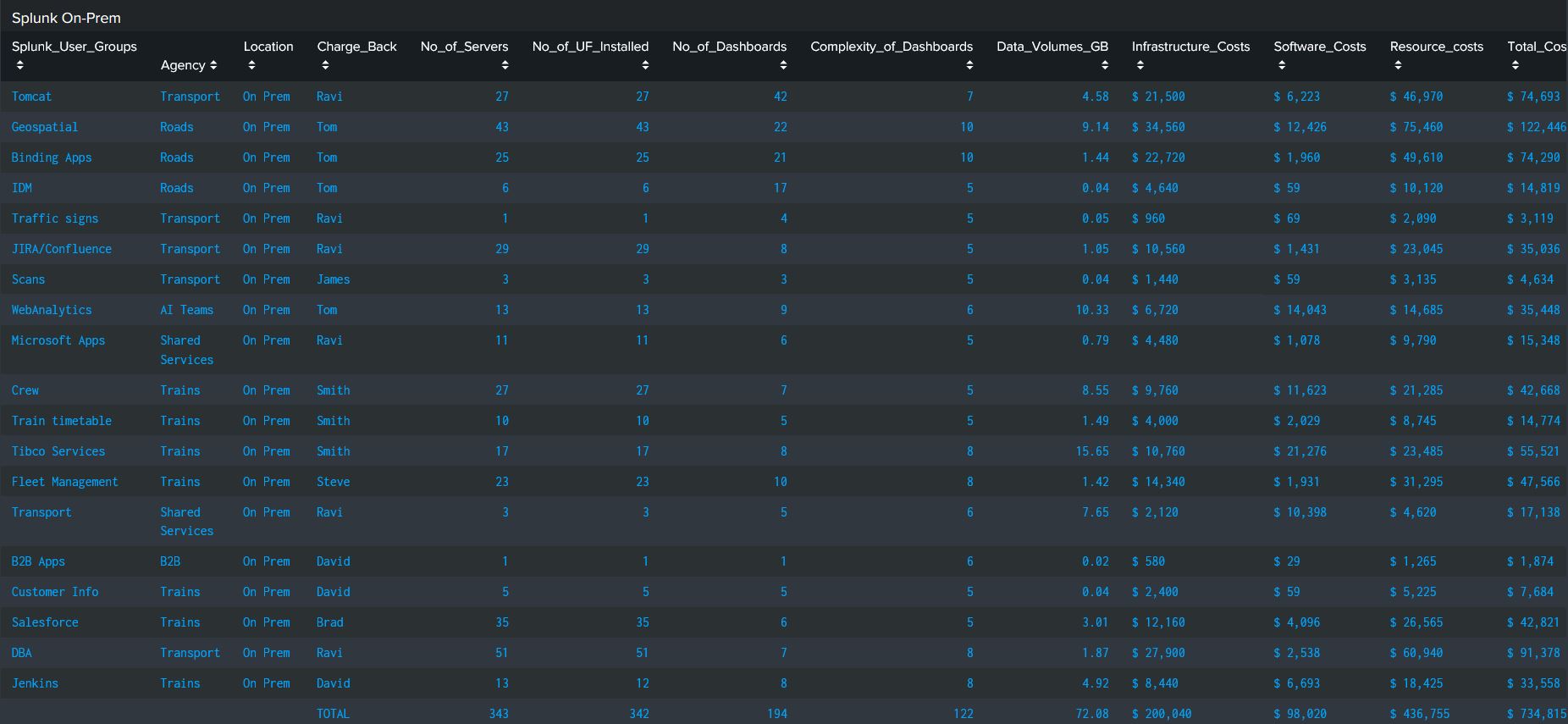Click the Agency column header text

[183, 65]
